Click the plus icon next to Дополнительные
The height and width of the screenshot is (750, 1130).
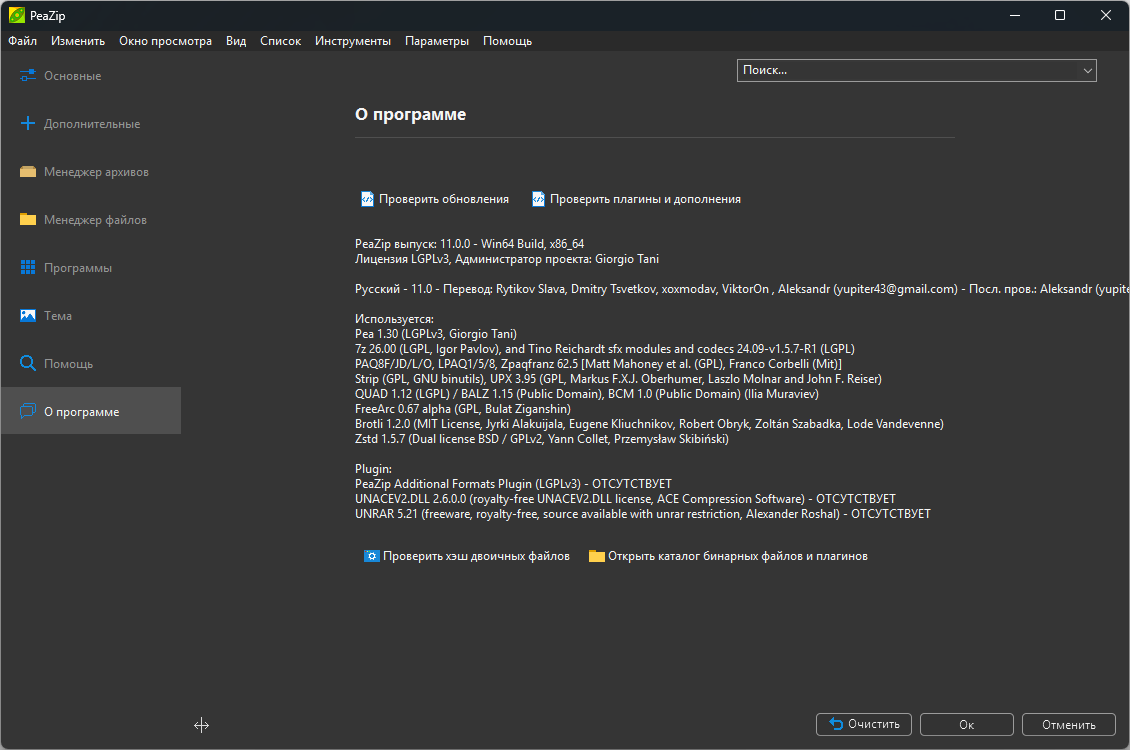click(27, 123)
